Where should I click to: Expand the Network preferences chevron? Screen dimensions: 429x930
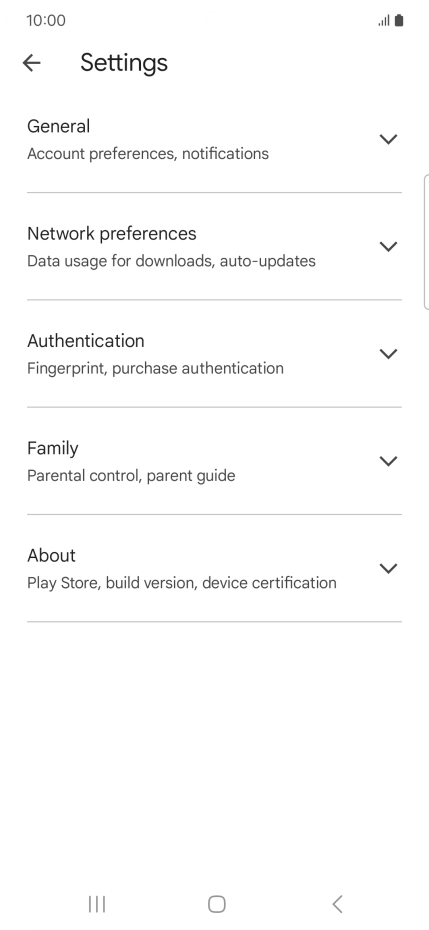click(x=388, y=247)
